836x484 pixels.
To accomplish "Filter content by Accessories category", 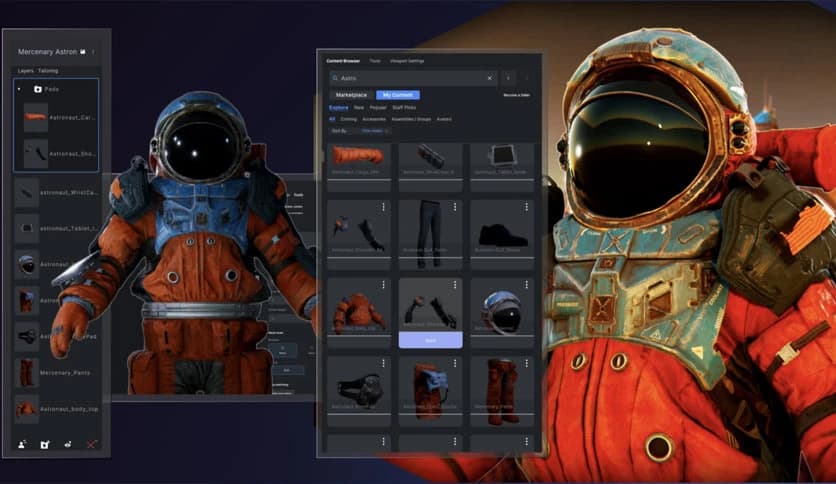I will coord(374,119).
